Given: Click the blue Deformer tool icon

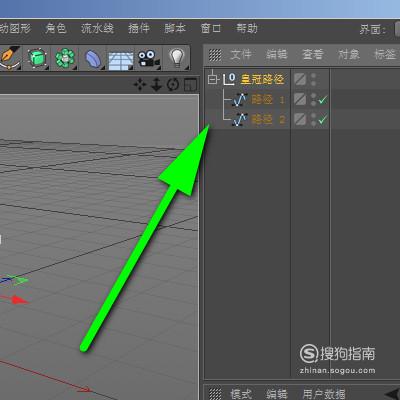Looking at the screenshot, I should [93, 59].
